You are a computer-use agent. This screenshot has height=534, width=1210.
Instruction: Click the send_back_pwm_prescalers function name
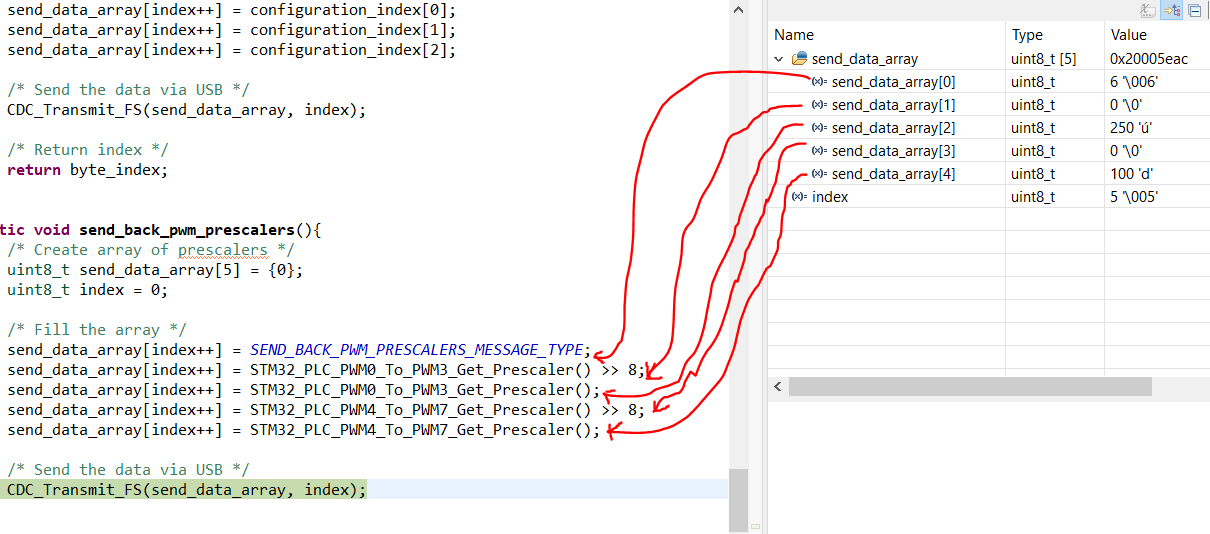(188, 230)
